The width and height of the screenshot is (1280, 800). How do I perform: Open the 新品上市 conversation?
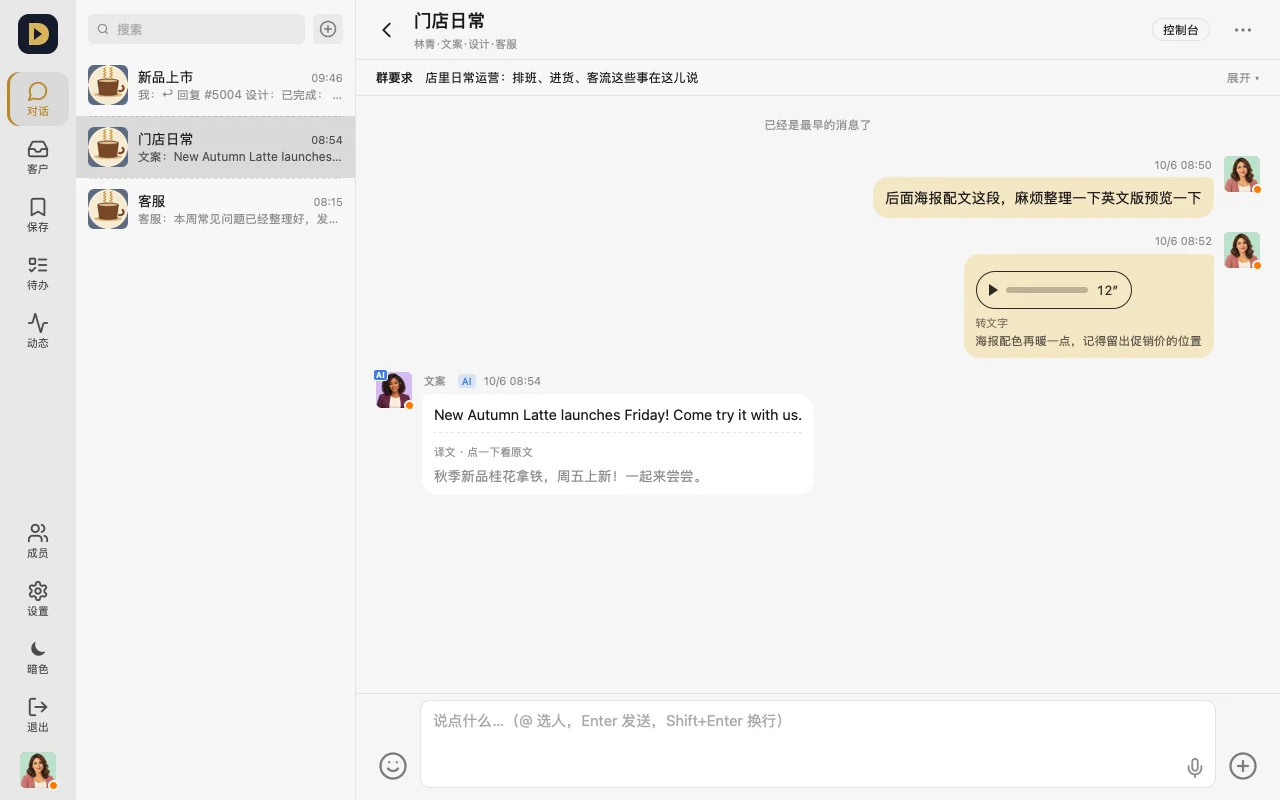[215, 85]
